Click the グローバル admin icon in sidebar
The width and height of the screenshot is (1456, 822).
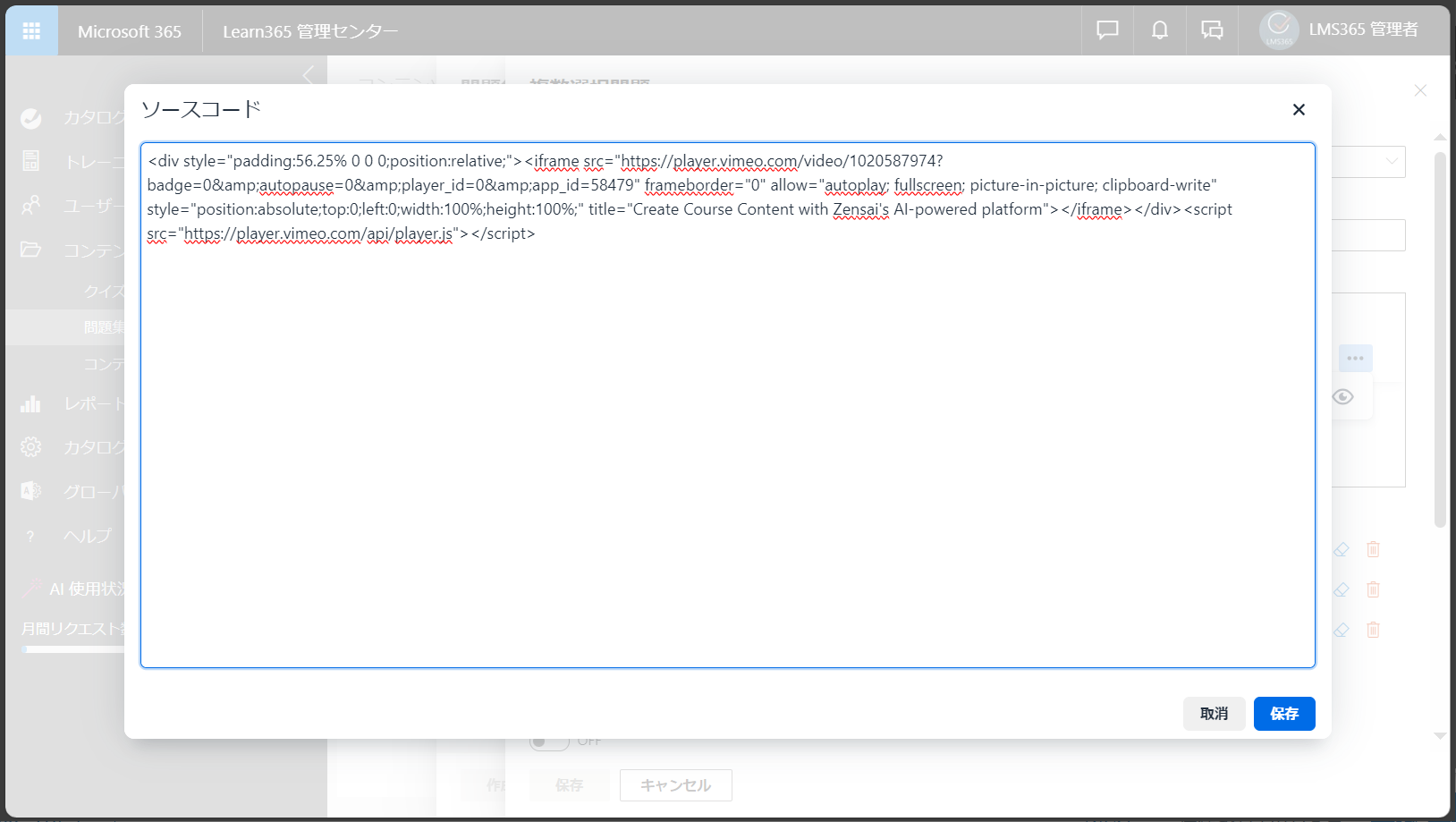31,491
